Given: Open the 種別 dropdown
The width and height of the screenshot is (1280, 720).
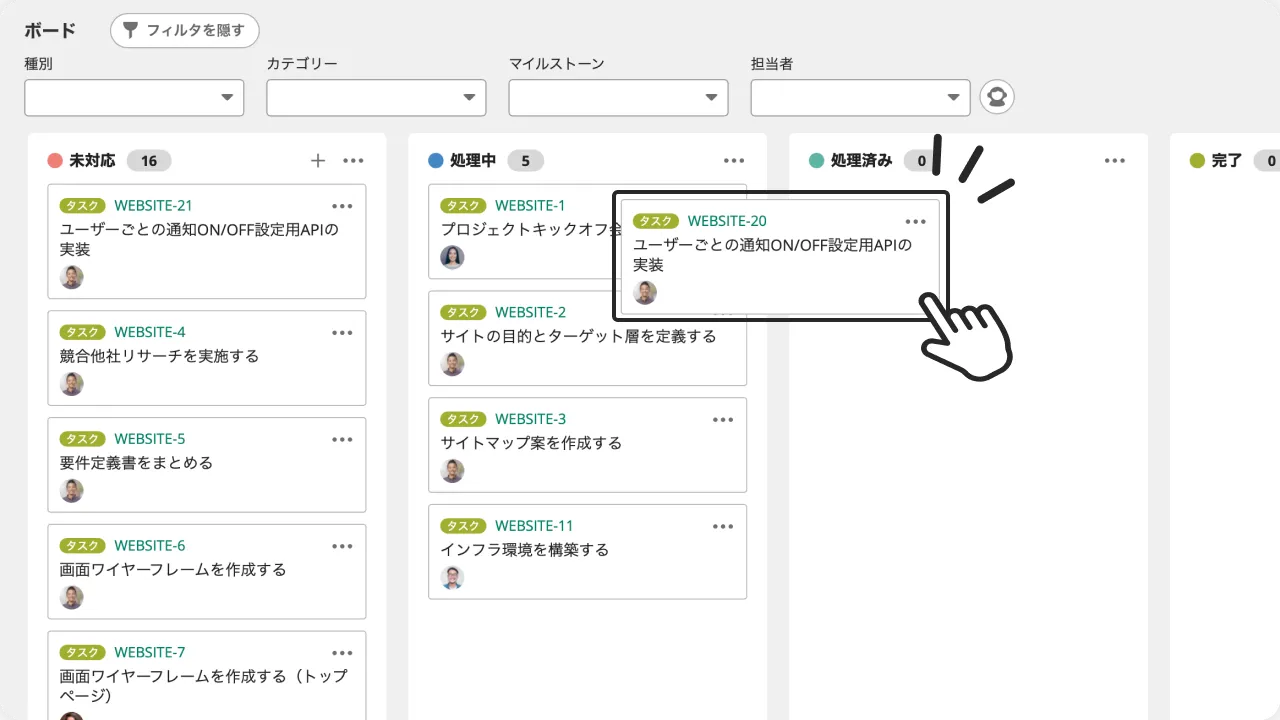Looking at the screenshot, I should 134,98.
